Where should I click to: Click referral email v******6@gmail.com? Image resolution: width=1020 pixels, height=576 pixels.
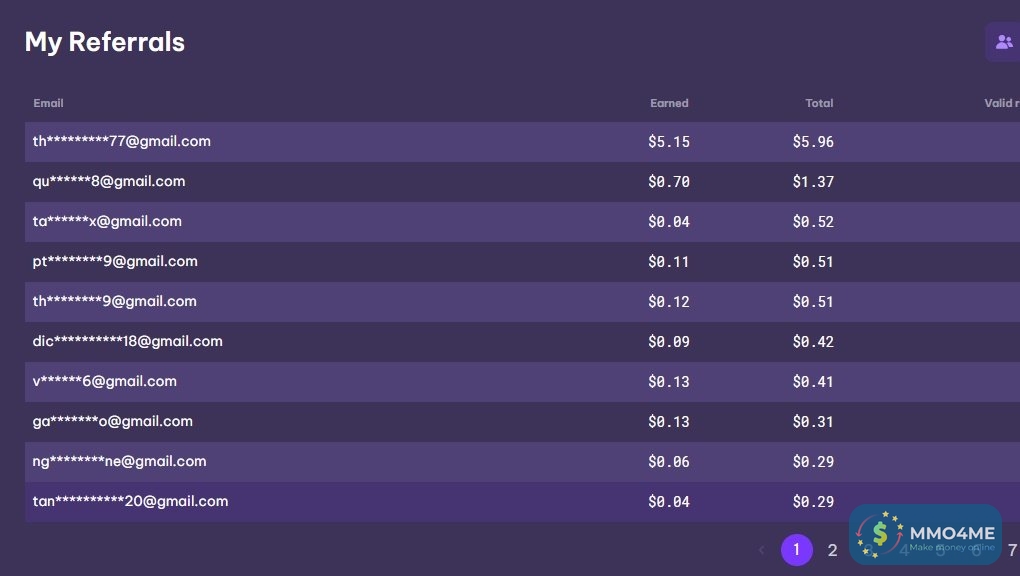[105, 382]
